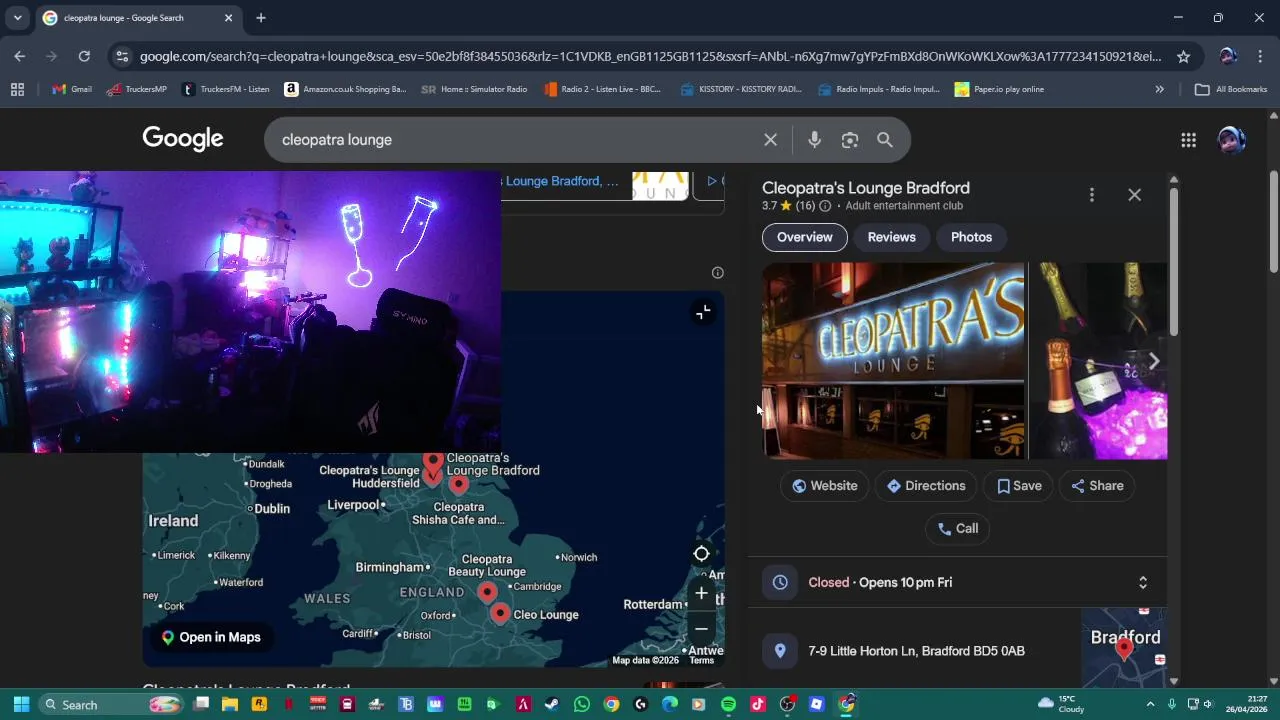Viewport: 1280px width, 720px height.
Task: Zoom out on the map
Action: (702, 629)
